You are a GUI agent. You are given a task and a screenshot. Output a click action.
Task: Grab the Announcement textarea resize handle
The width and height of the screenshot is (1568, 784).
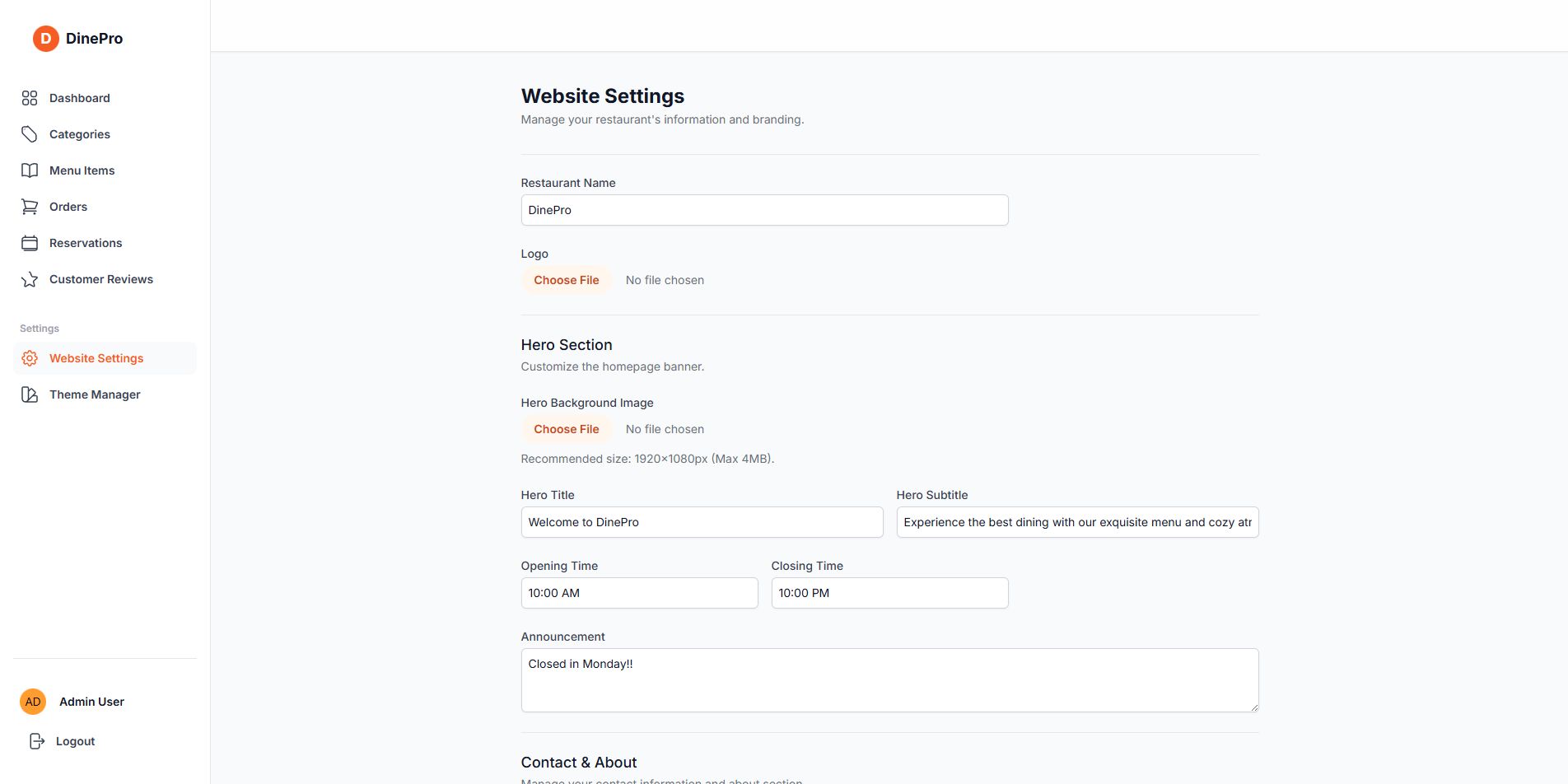[x=1254, y=707]
